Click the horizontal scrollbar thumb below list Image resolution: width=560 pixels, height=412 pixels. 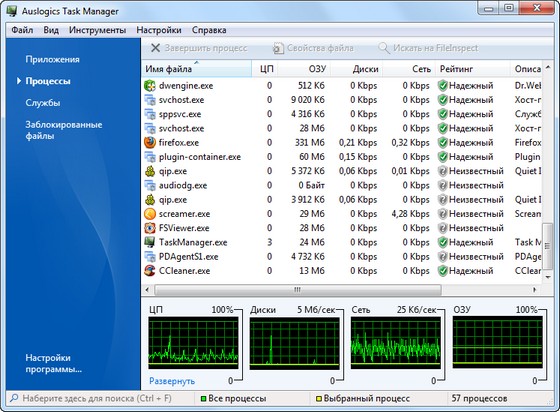coord(298,290)
